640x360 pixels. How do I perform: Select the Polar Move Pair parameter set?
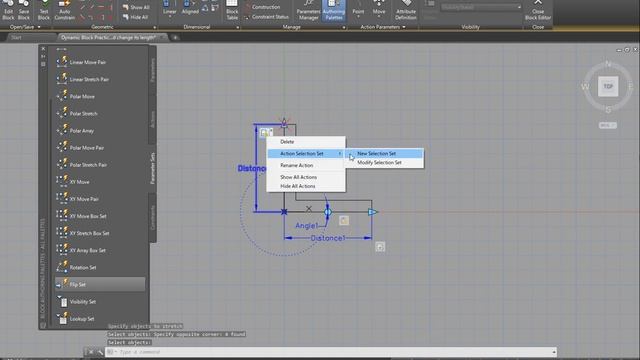[100, 148]
